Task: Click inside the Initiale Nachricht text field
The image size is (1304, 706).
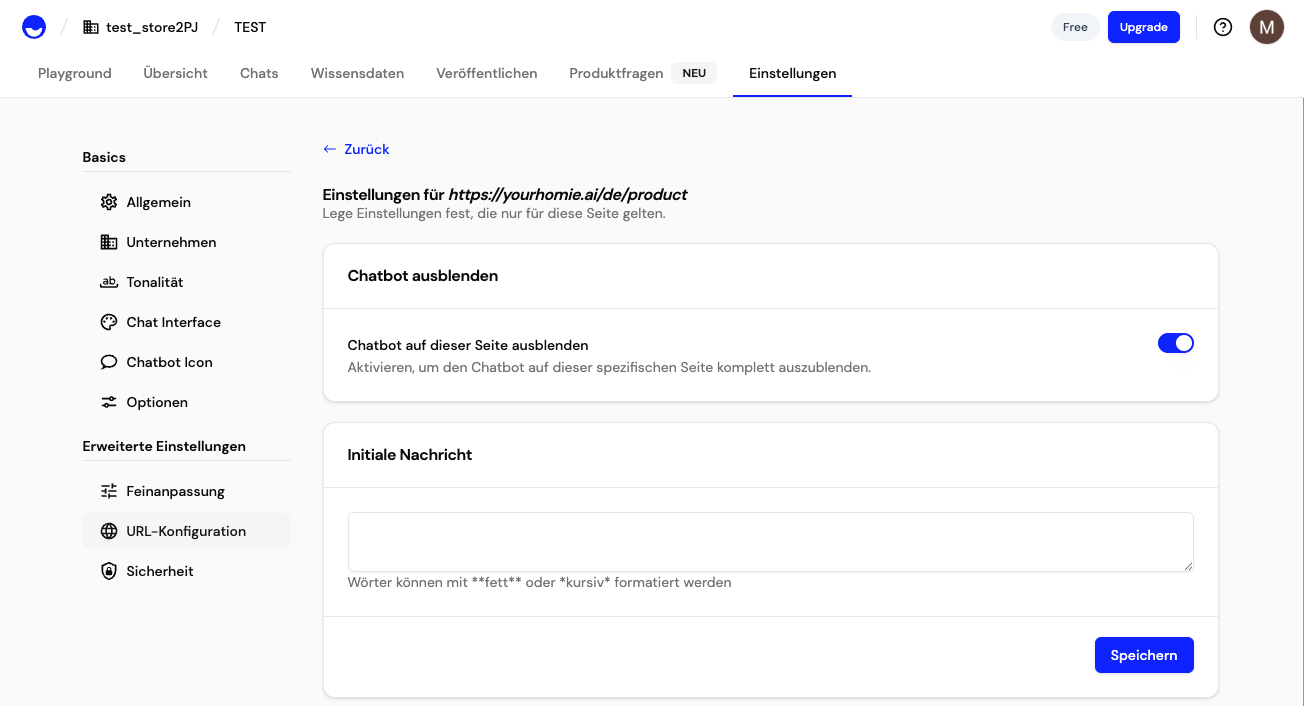Action: coord(770,541)
